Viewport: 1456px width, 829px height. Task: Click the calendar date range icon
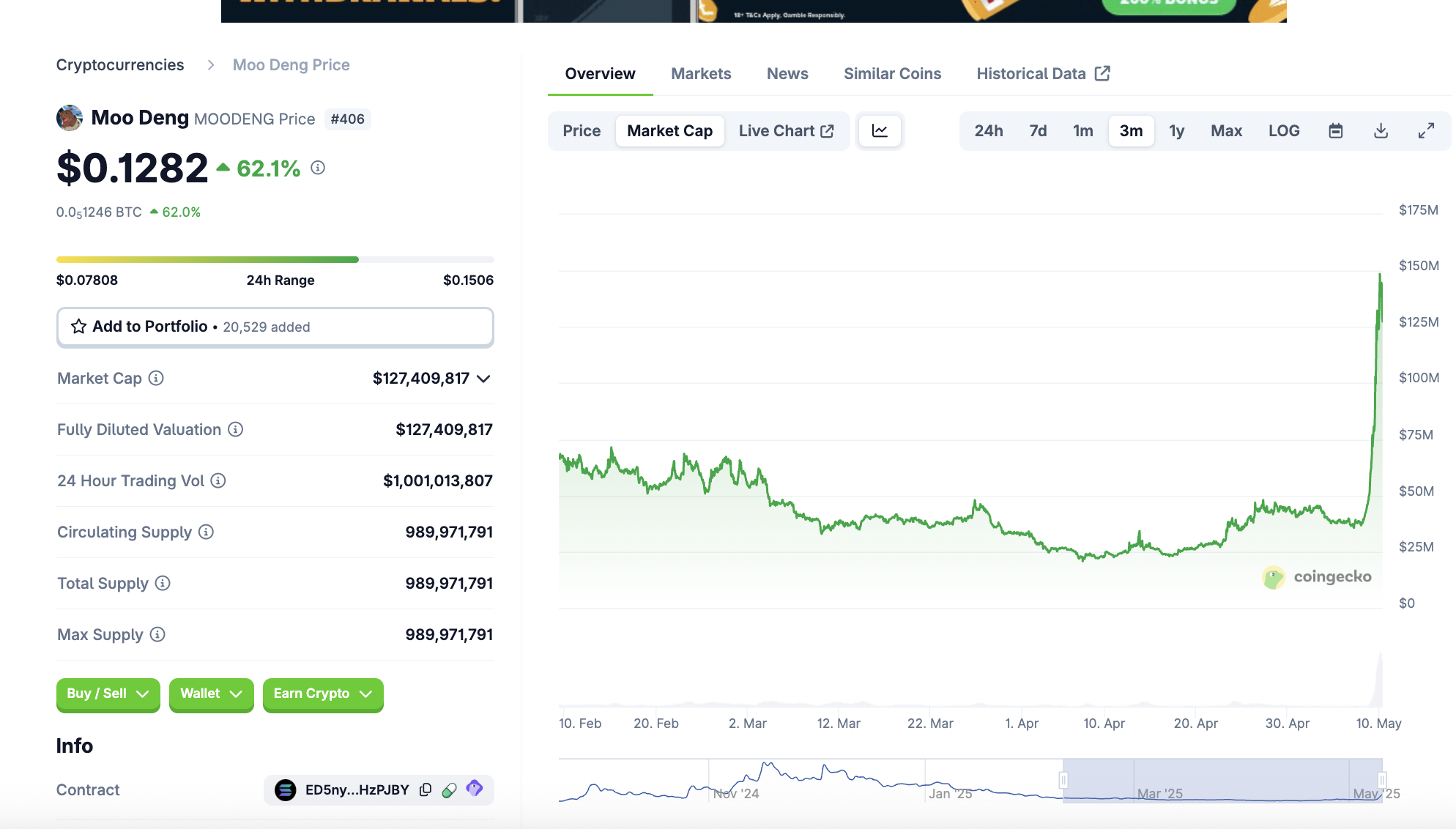point(1335,131)
